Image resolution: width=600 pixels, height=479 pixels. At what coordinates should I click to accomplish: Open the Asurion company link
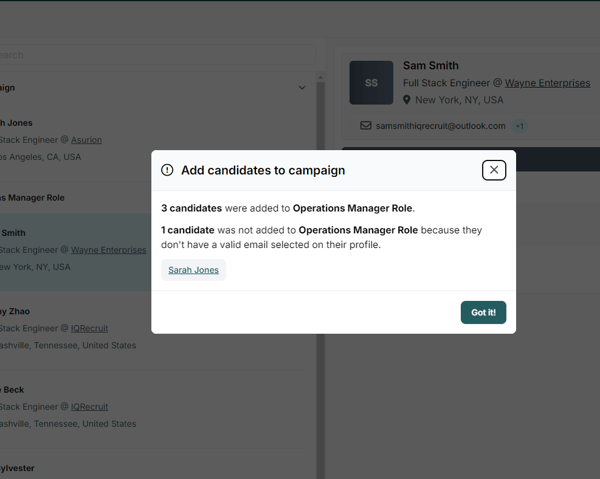tap(86, 140)
